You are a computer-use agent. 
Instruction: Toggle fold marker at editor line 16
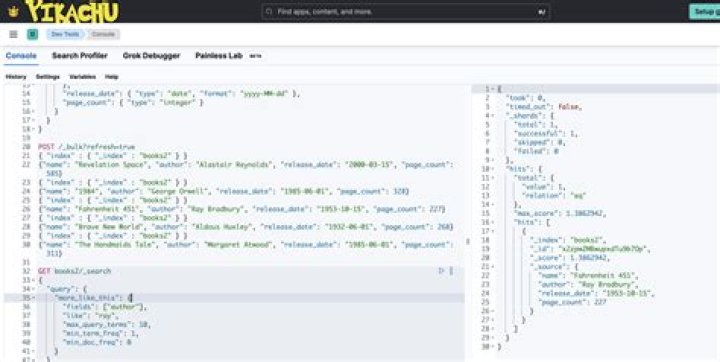[x=33, y=111]
